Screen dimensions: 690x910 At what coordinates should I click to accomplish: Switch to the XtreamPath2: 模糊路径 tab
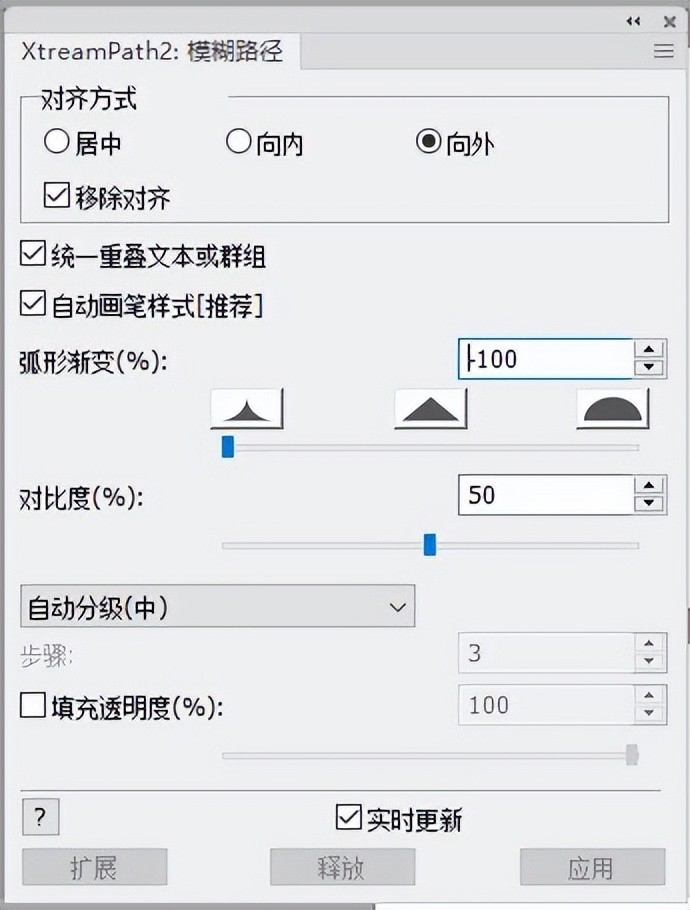pos(152,51)
